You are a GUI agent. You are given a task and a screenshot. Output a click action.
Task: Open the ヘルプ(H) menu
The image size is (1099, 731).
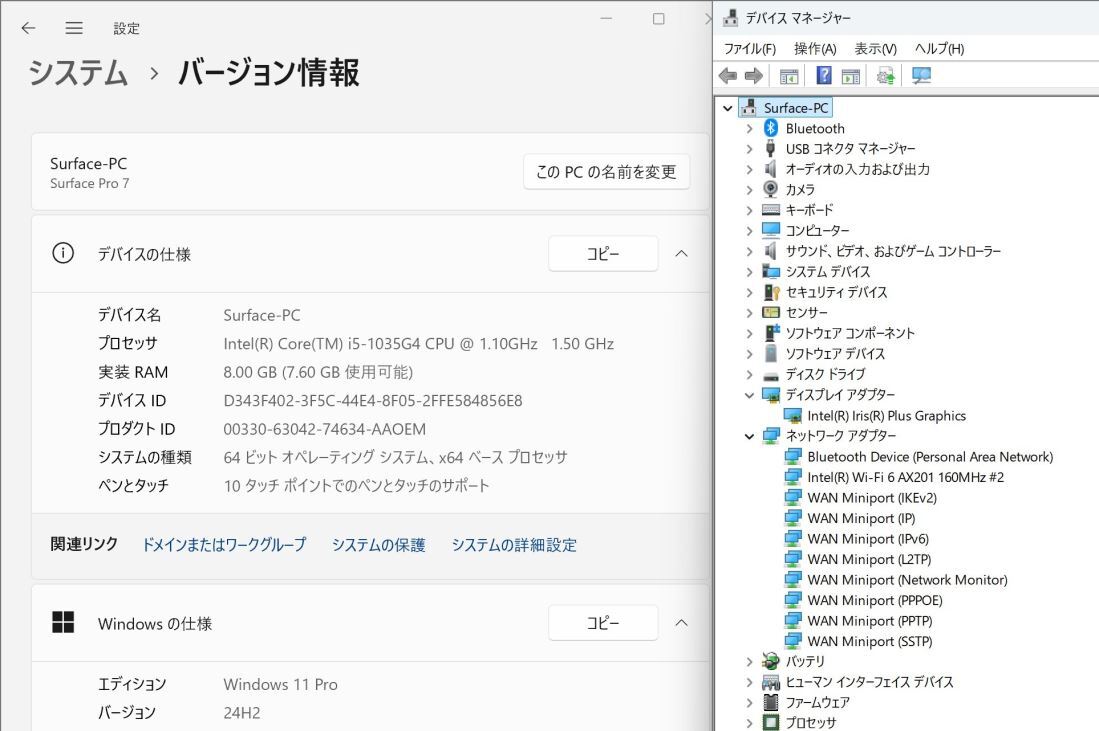click(x=939, y=48)
